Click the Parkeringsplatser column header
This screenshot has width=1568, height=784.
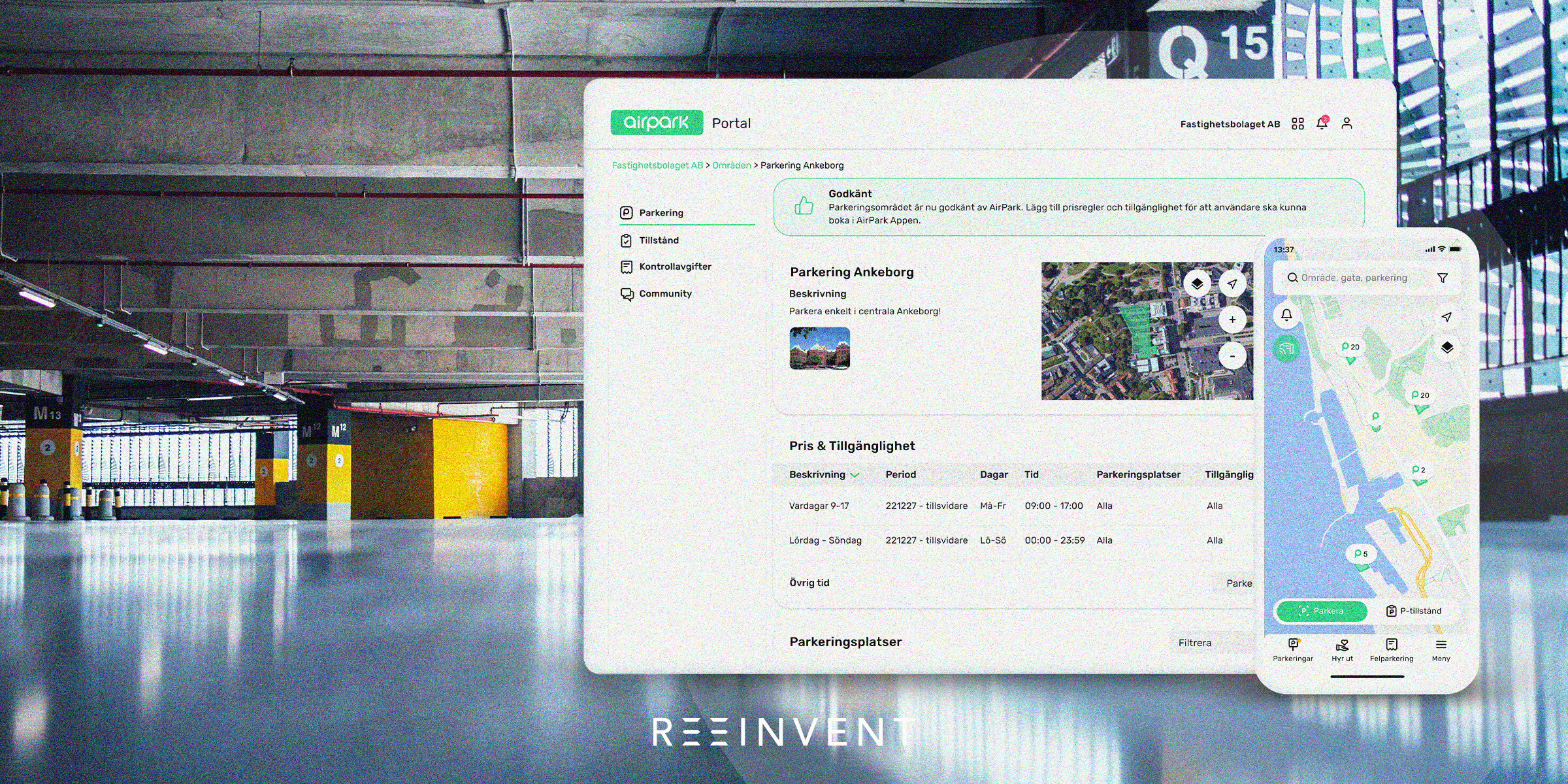click(x=1138, y=475)
